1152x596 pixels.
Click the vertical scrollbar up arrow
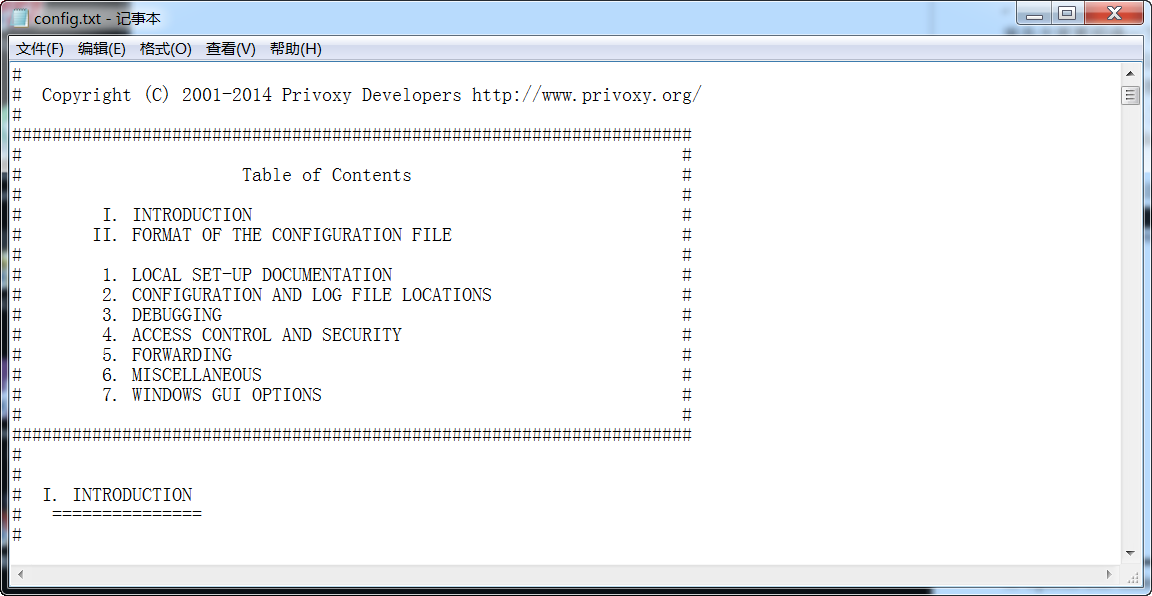click(x=1131, y=73)
